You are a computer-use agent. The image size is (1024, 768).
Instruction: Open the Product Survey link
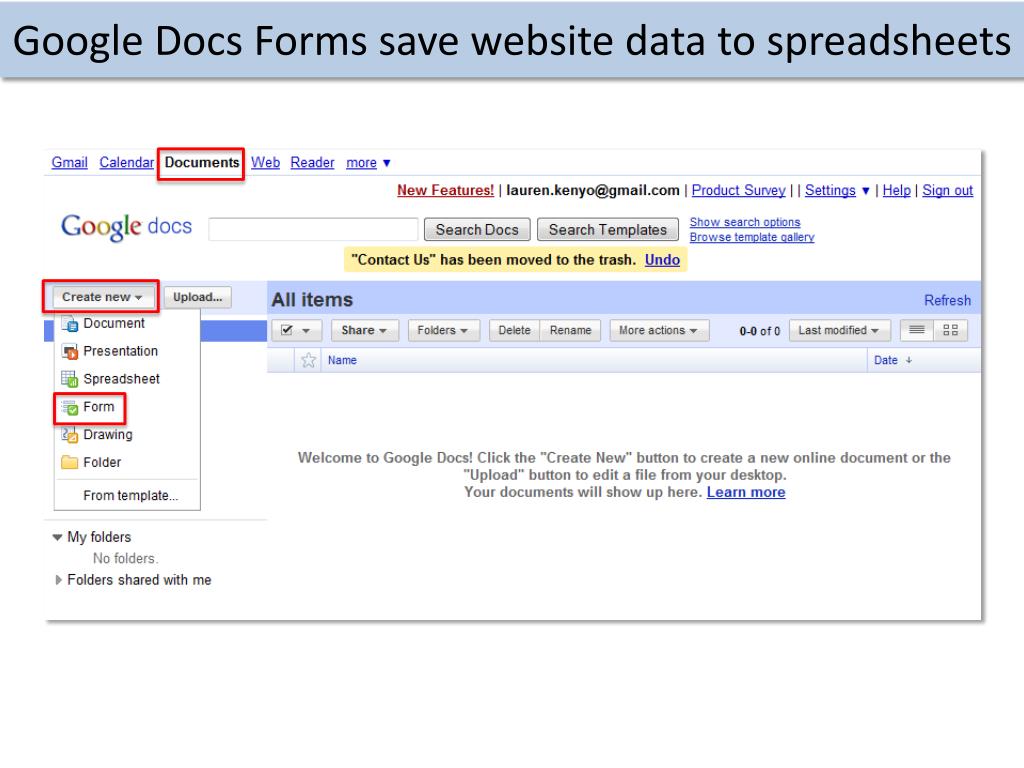[739, 190]
